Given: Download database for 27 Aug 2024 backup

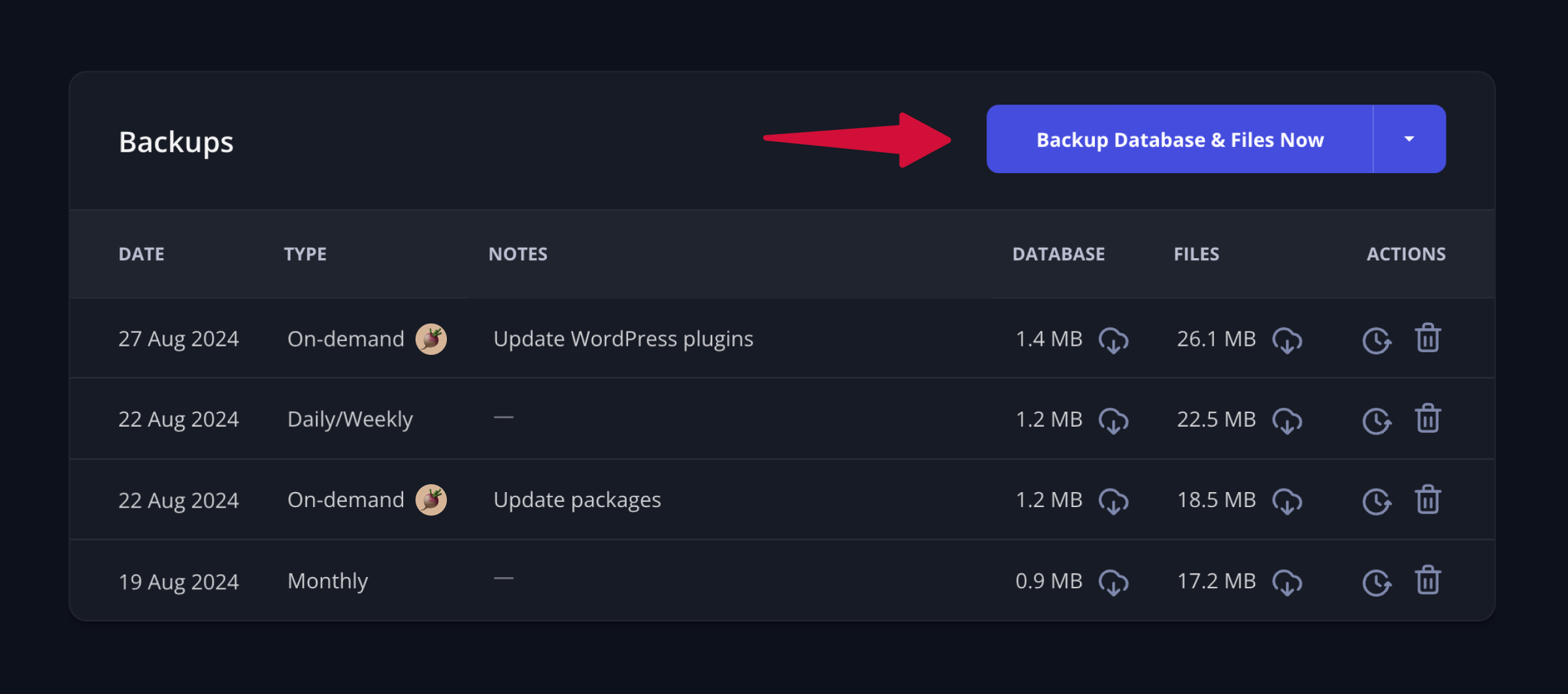Looking at the screenshot, I should [1113, 340].
